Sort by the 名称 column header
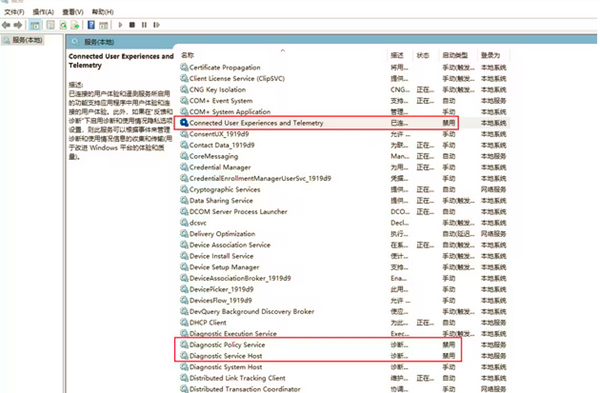The height and width of the screenshot is (393, 600). [x=188, y=55]
